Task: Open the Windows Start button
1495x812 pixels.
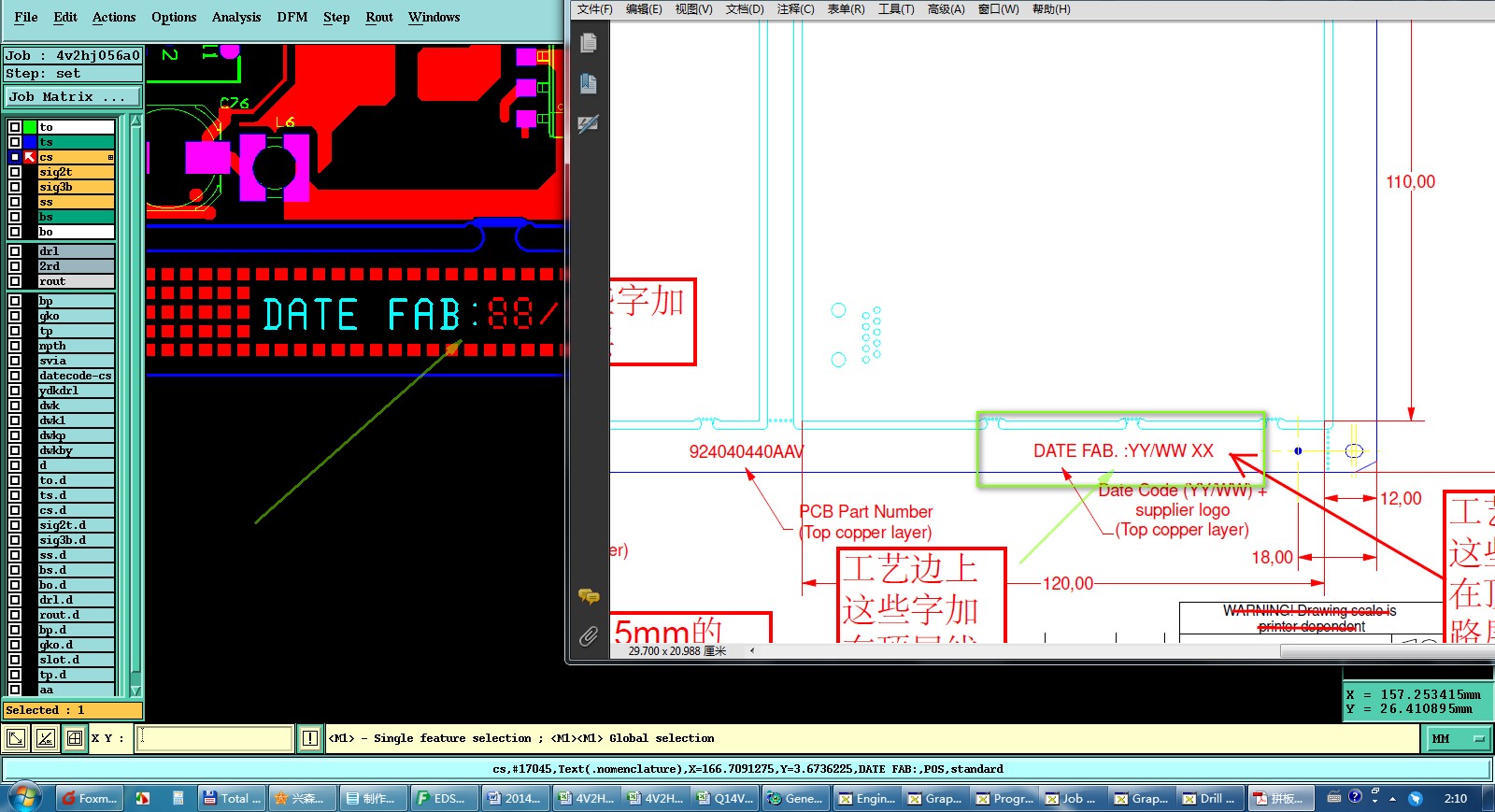Action: point(25,798)
